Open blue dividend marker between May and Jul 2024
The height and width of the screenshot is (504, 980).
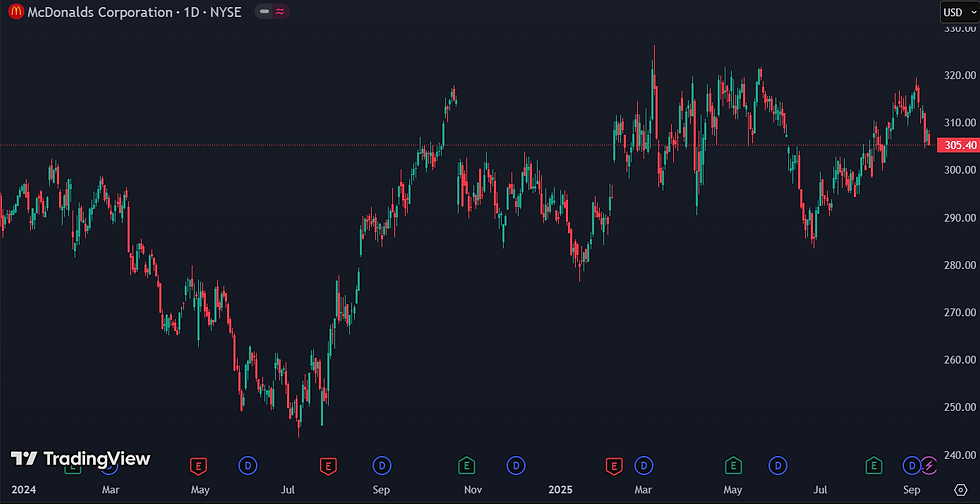tap(248, 465)
